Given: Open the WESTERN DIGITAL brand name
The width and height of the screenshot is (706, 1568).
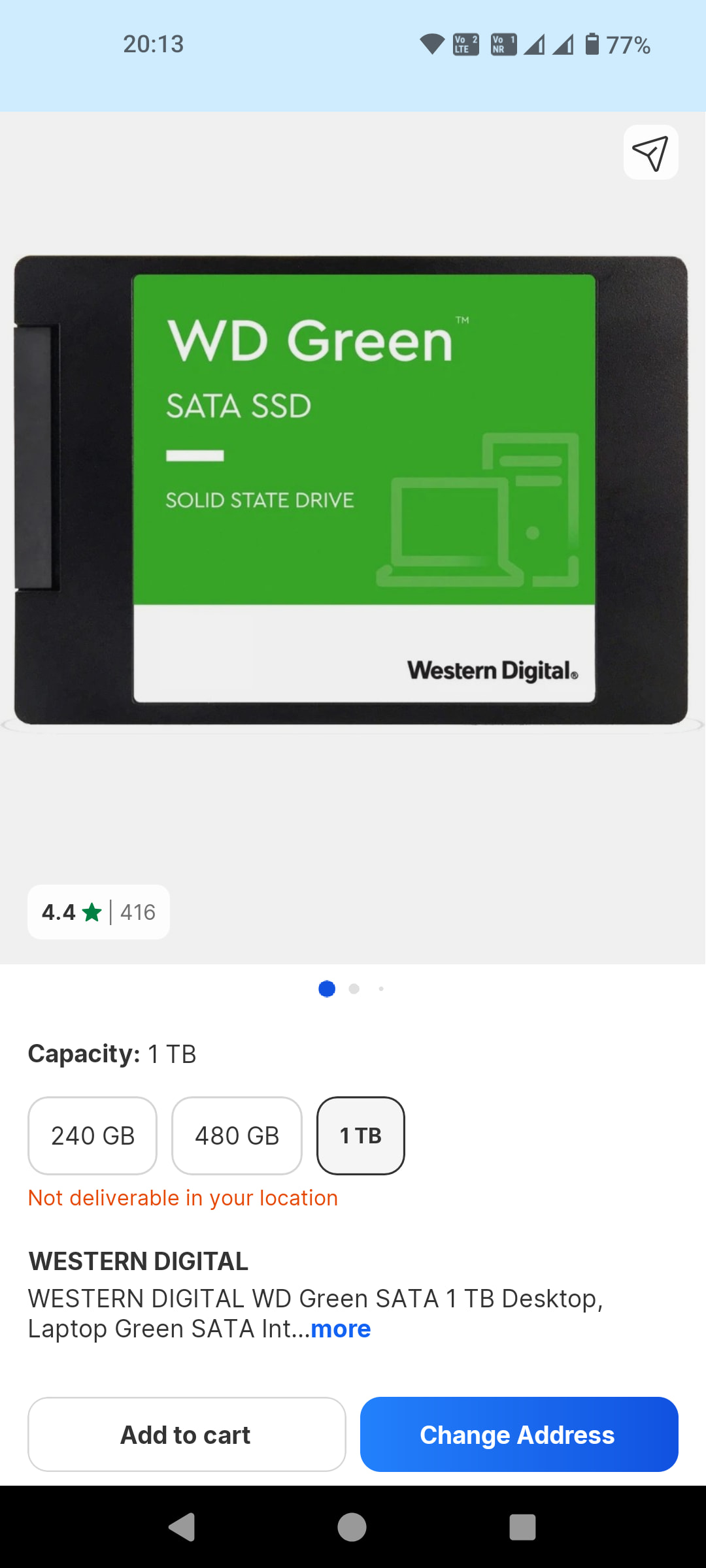Looking at the screenshot, I should (x=139, y=1261).
